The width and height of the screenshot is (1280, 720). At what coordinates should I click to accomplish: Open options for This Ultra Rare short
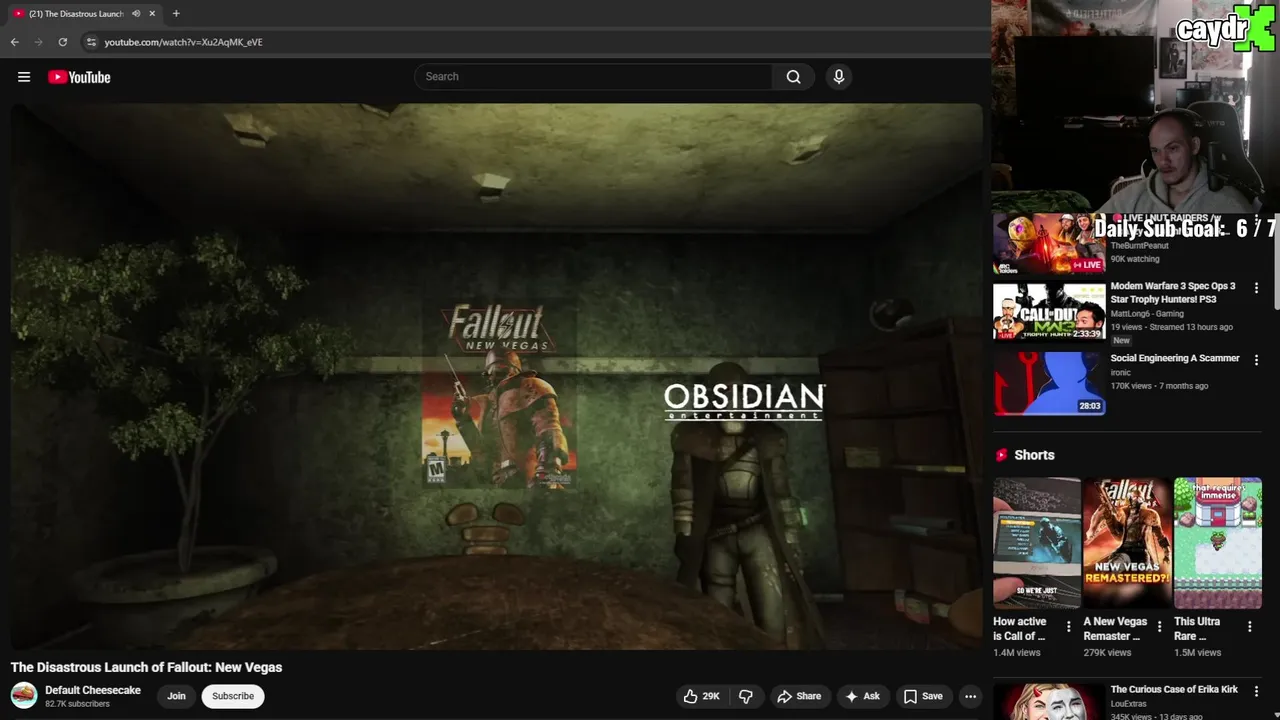[x=1249, y=627]
